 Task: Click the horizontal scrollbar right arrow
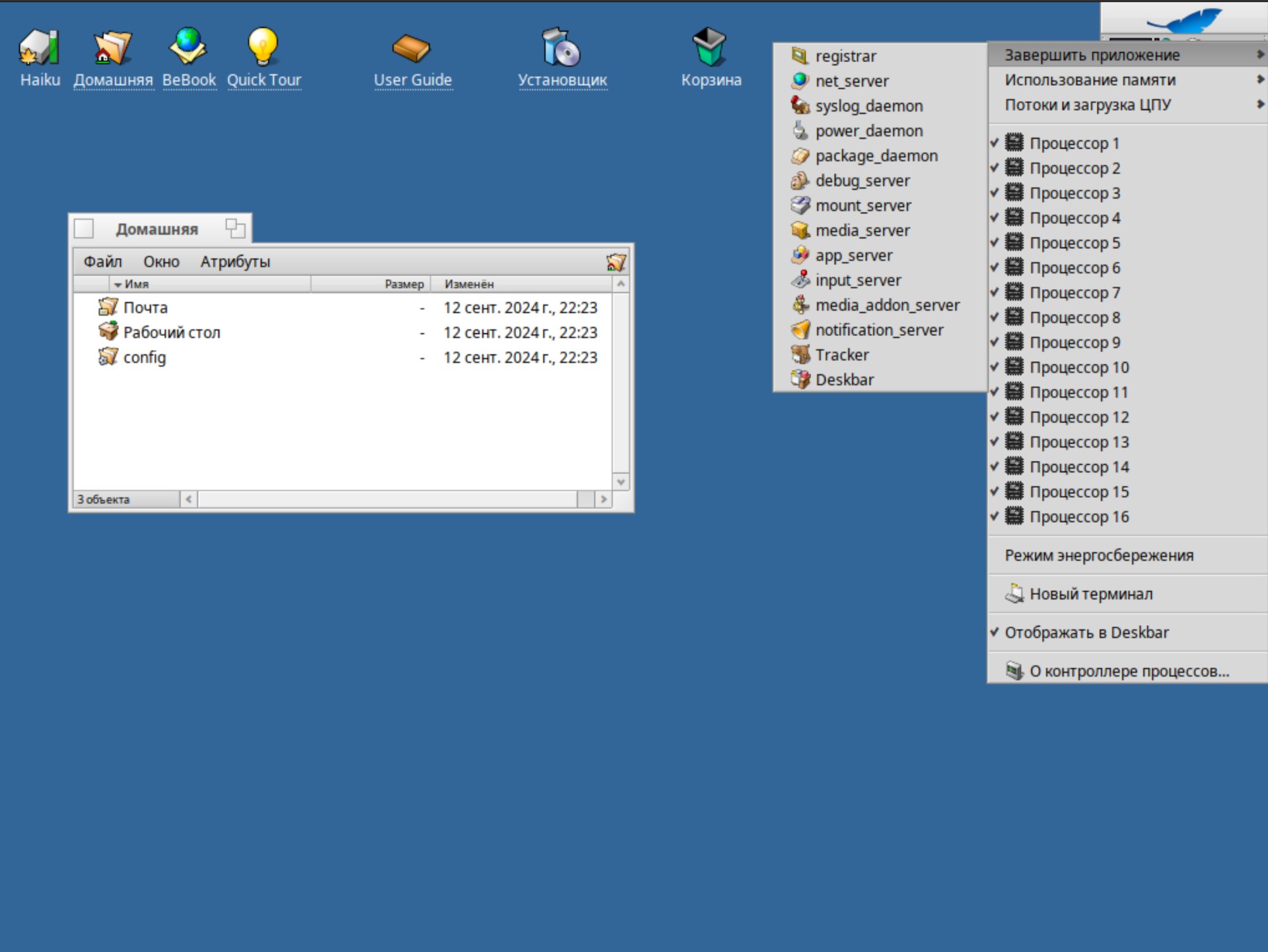603,500
